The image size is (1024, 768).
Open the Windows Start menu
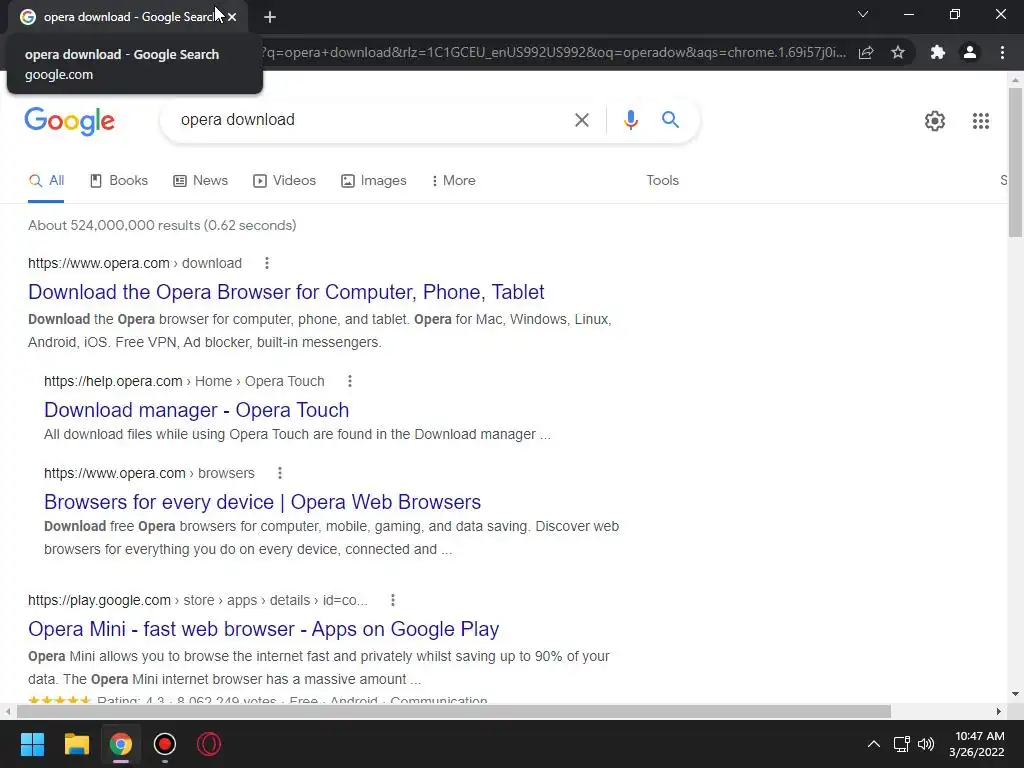click(32, 744)
